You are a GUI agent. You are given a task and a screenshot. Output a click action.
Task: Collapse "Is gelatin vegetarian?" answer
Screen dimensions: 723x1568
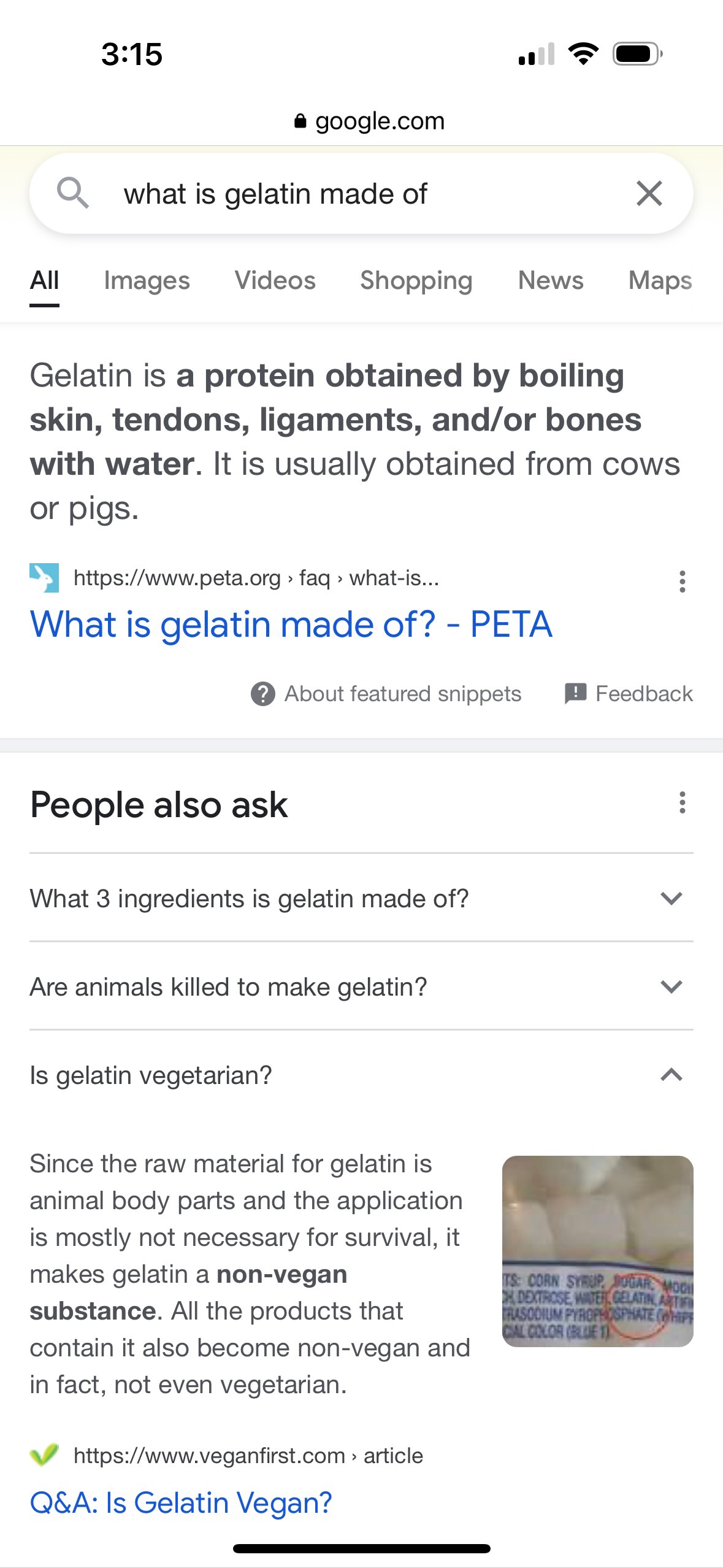[671, 1075]
